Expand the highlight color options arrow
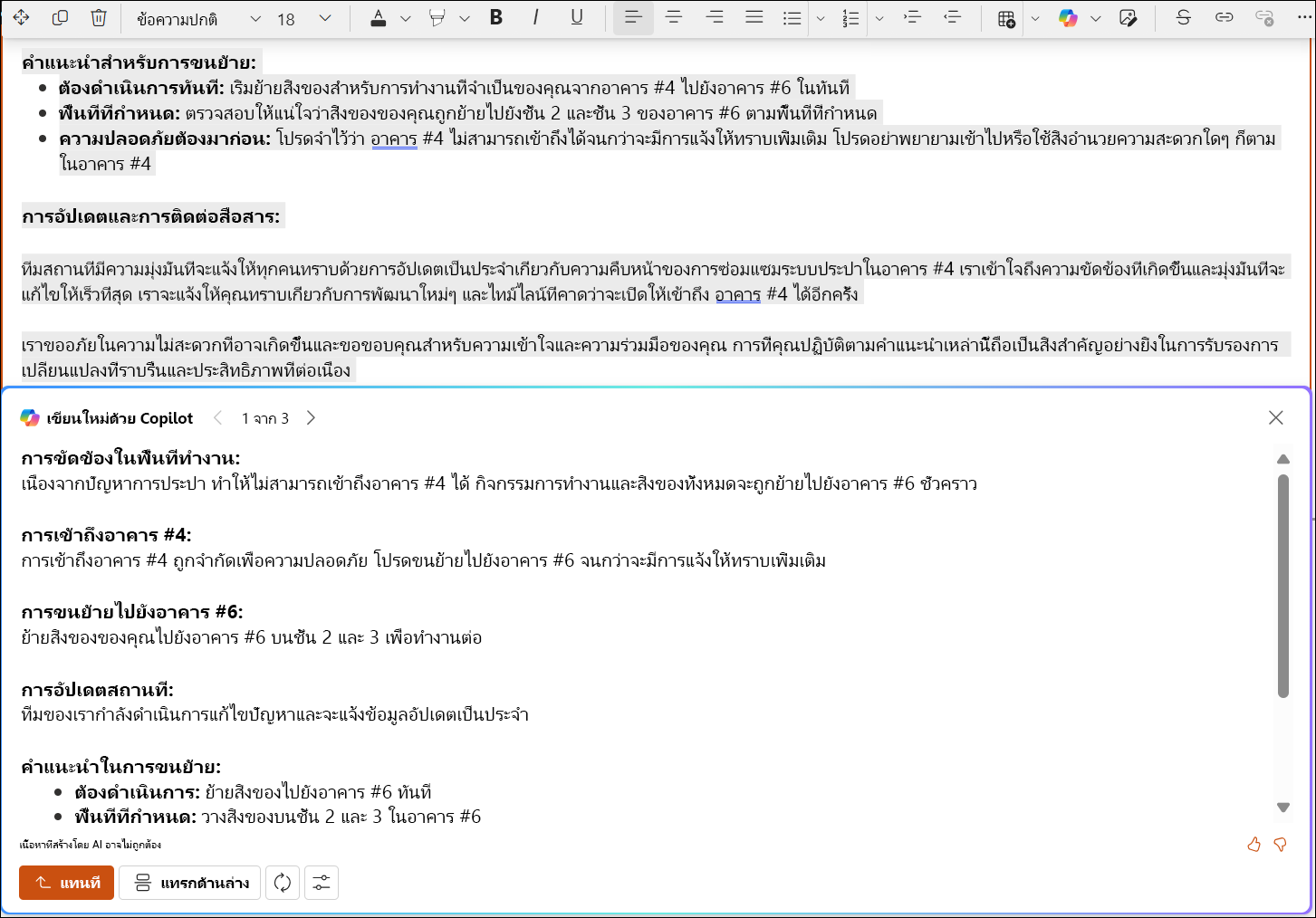 coord(465,19)
